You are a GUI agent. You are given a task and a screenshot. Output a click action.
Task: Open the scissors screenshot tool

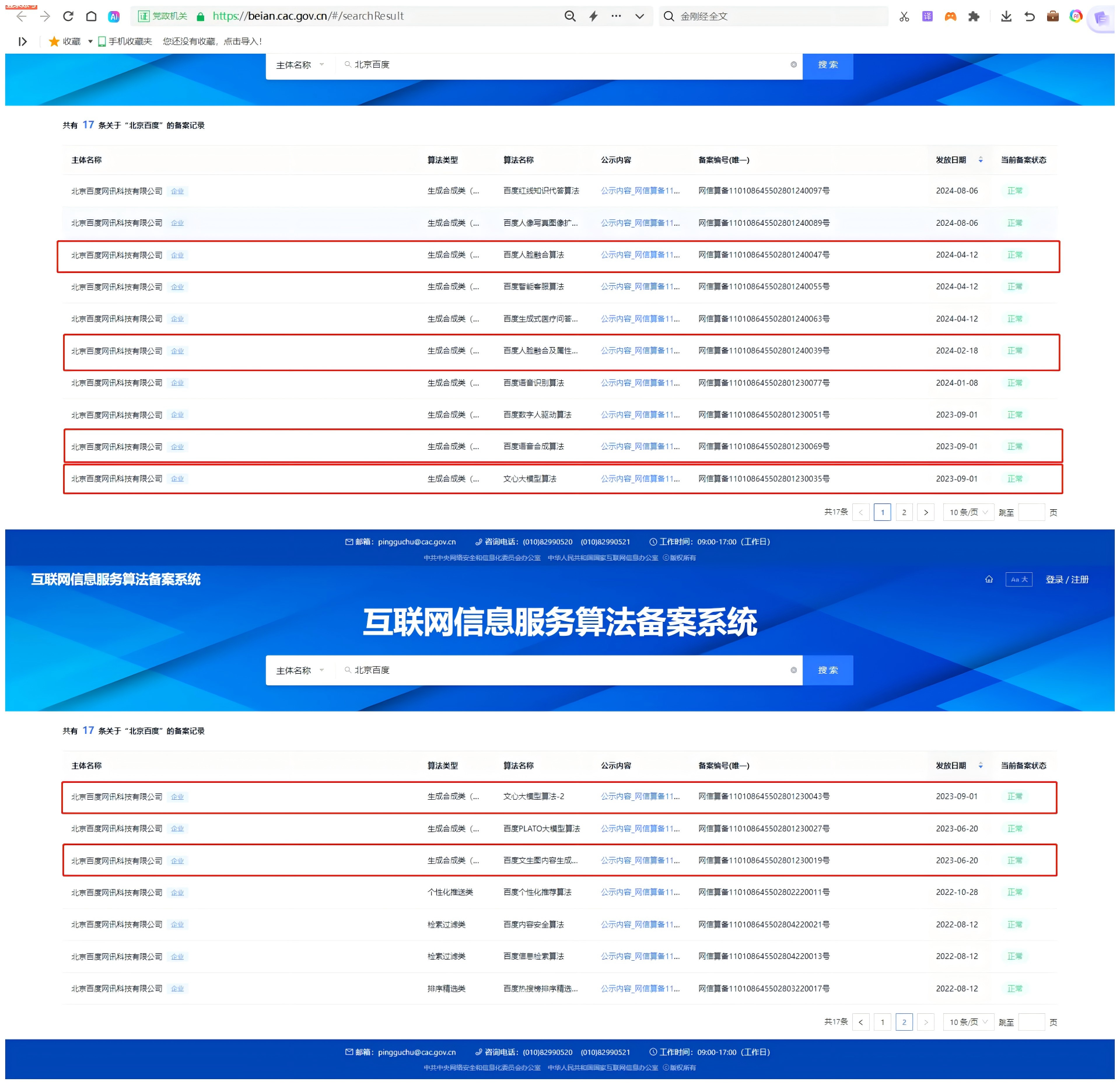click(x=904, y=16)
